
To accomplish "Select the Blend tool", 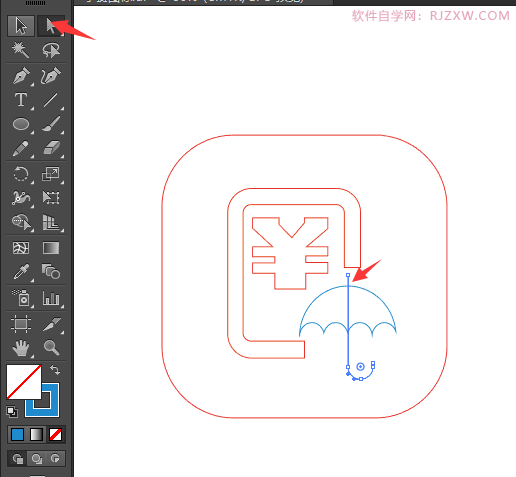I will (x=51, y=271).
